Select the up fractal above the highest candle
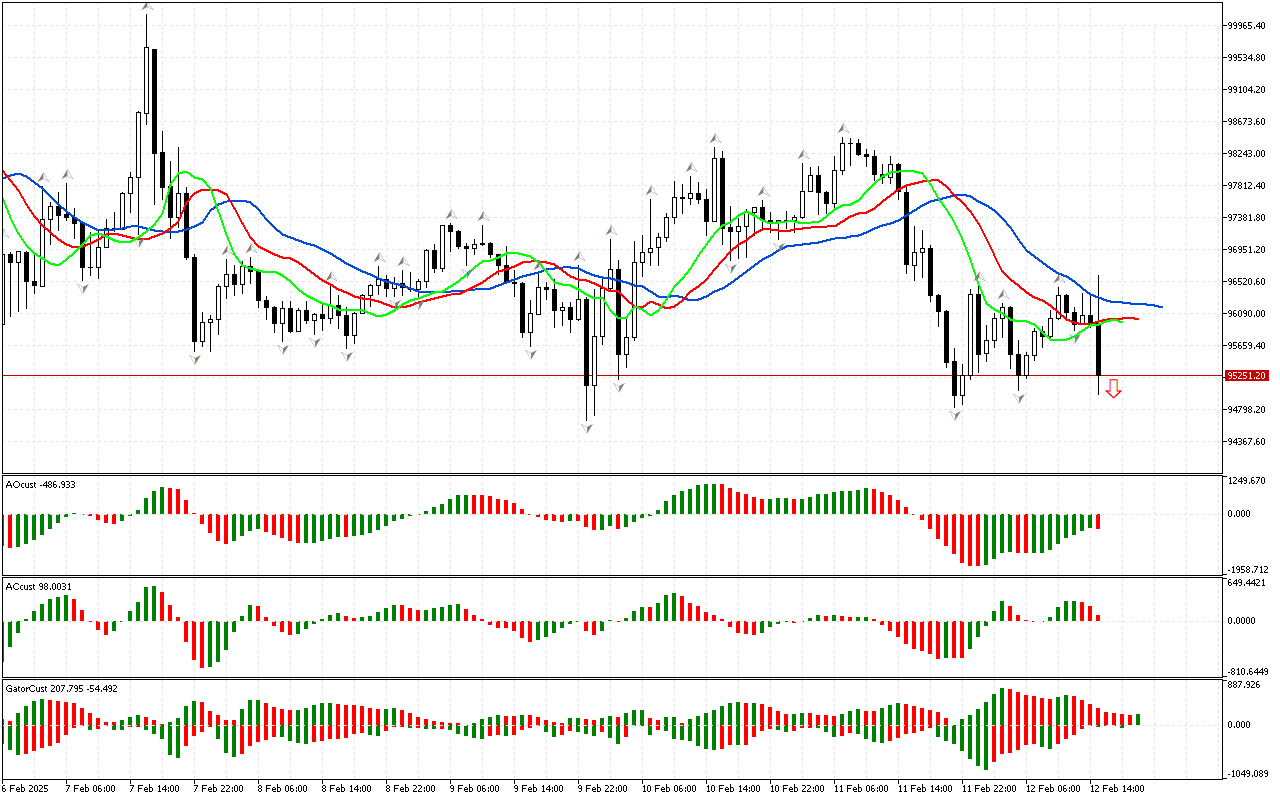1280x800 pixels. pos(147,7)
